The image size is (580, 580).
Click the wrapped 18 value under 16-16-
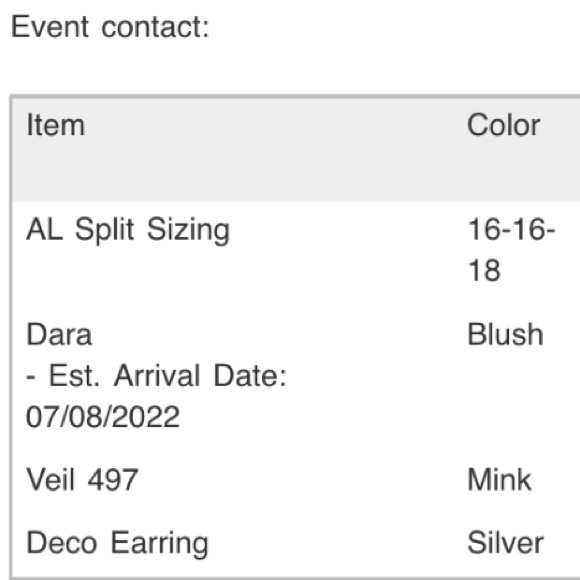tap(484, 270)
